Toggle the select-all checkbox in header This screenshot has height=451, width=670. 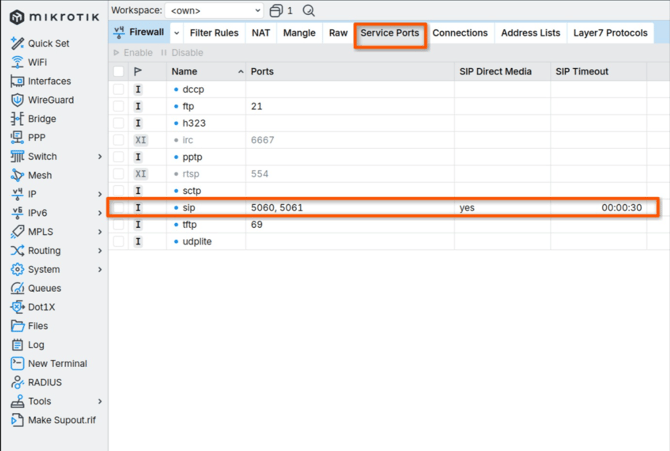click(119, 72)
